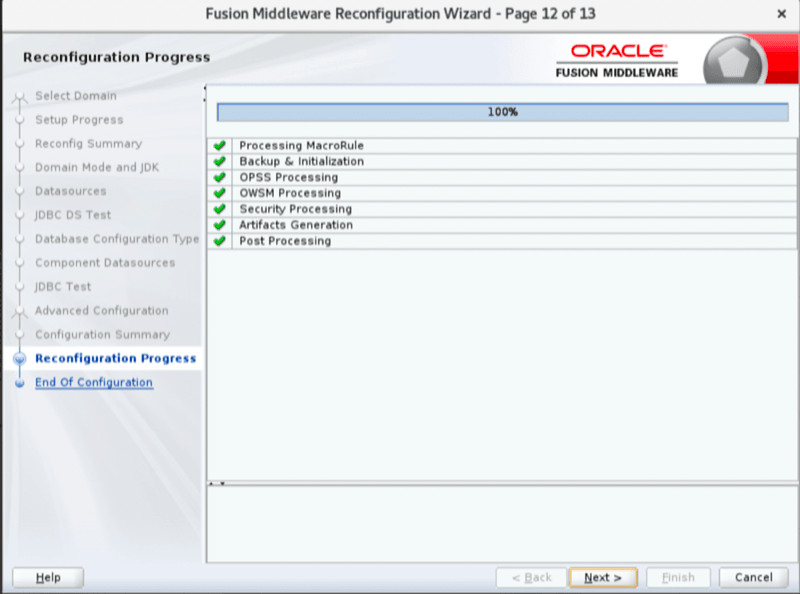This screenshot has height=594, width=800.
Task: Click the green check next to Processing MacroRule
Action: tap(220, 145)
